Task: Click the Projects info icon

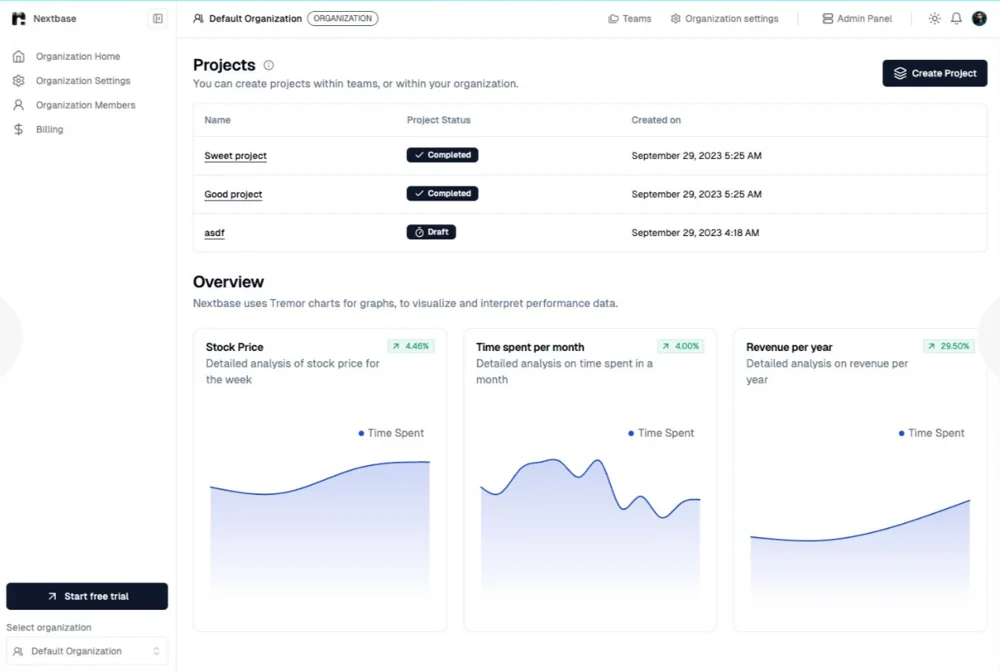Action: [268, 65]
